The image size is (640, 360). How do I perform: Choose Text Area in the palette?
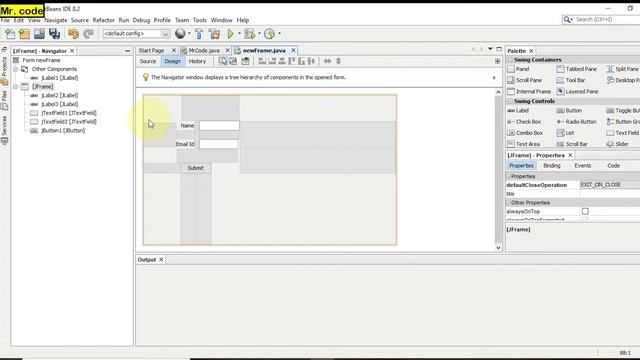point(524,144)
